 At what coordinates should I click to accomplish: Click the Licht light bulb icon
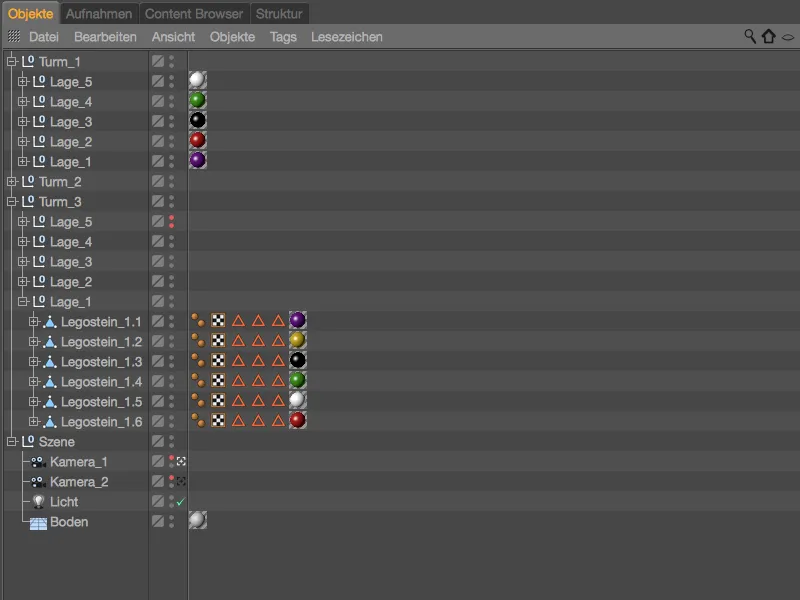(38, 502)
